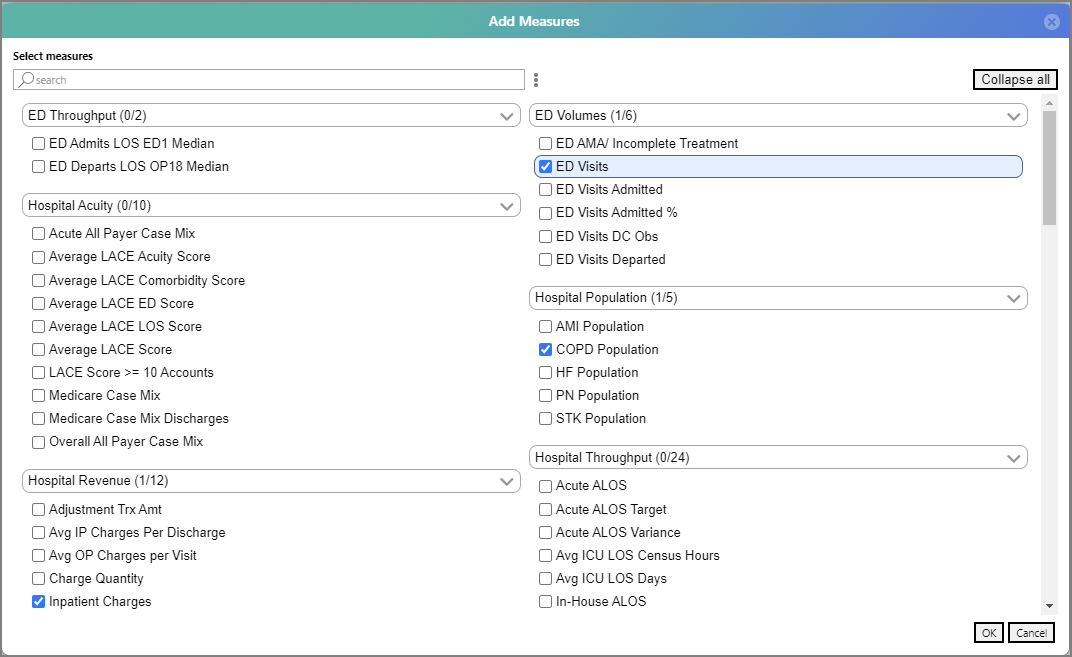Select the In-House ALOS checkbox
Viewport: 1072px width, 657px height.
pyautogui.click(x=546, y=602)
